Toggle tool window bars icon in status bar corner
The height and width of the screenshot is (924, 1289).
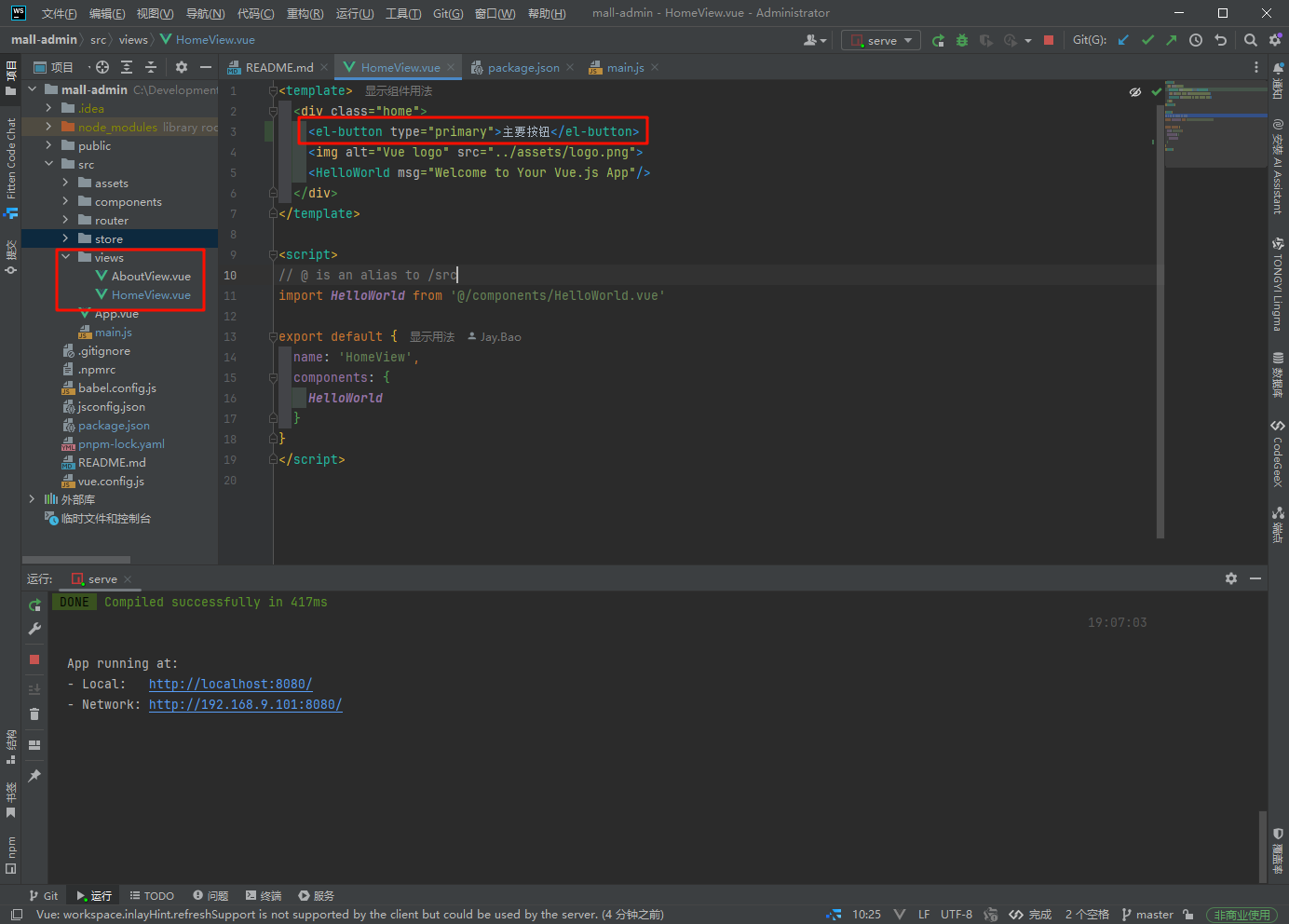coord(16,915)
